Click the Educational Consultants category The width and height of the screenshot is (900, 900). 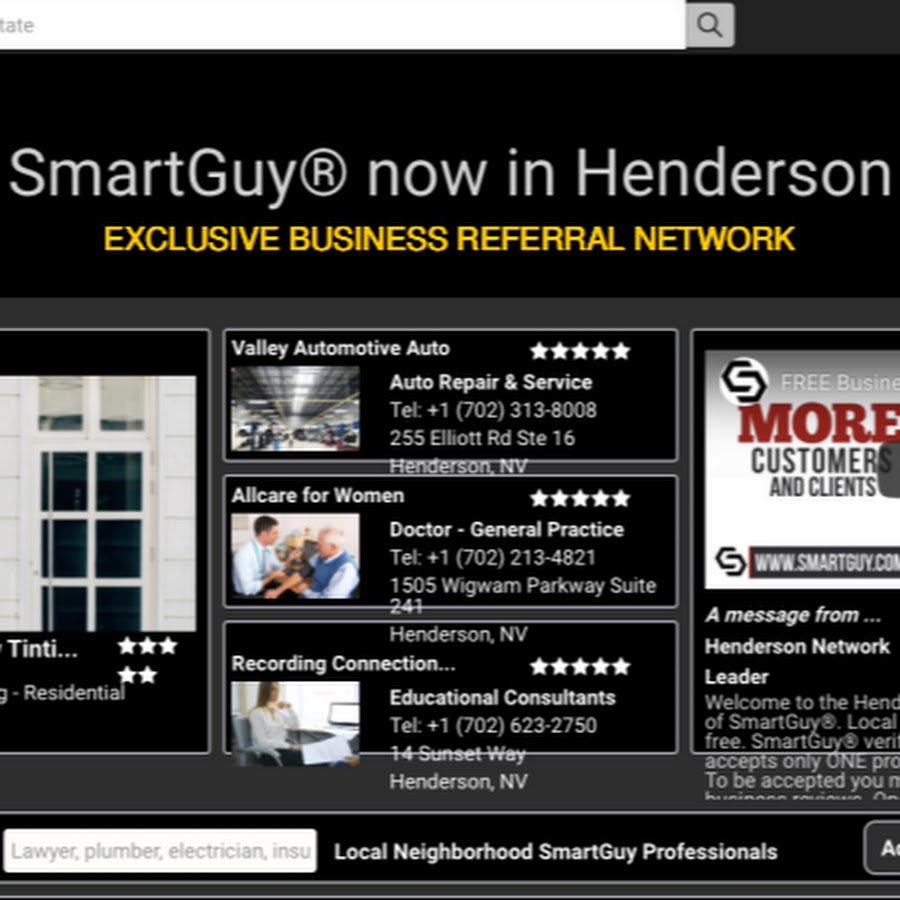(x=502, y=697)
